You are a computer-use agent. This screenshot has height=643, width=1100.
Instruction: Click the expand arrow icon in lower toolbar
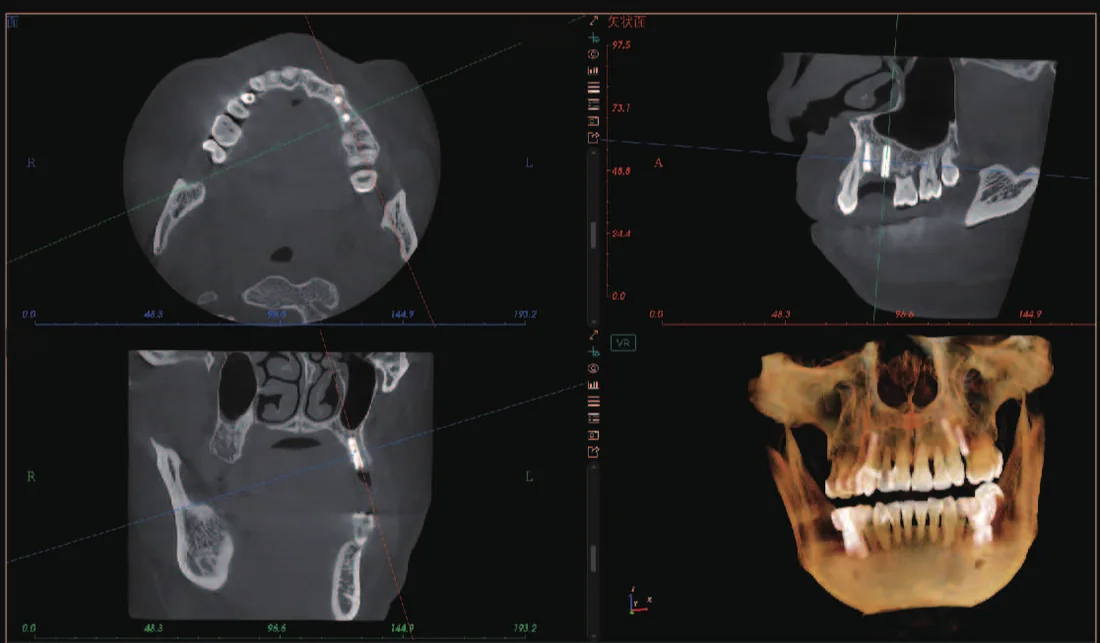[593, 335]
